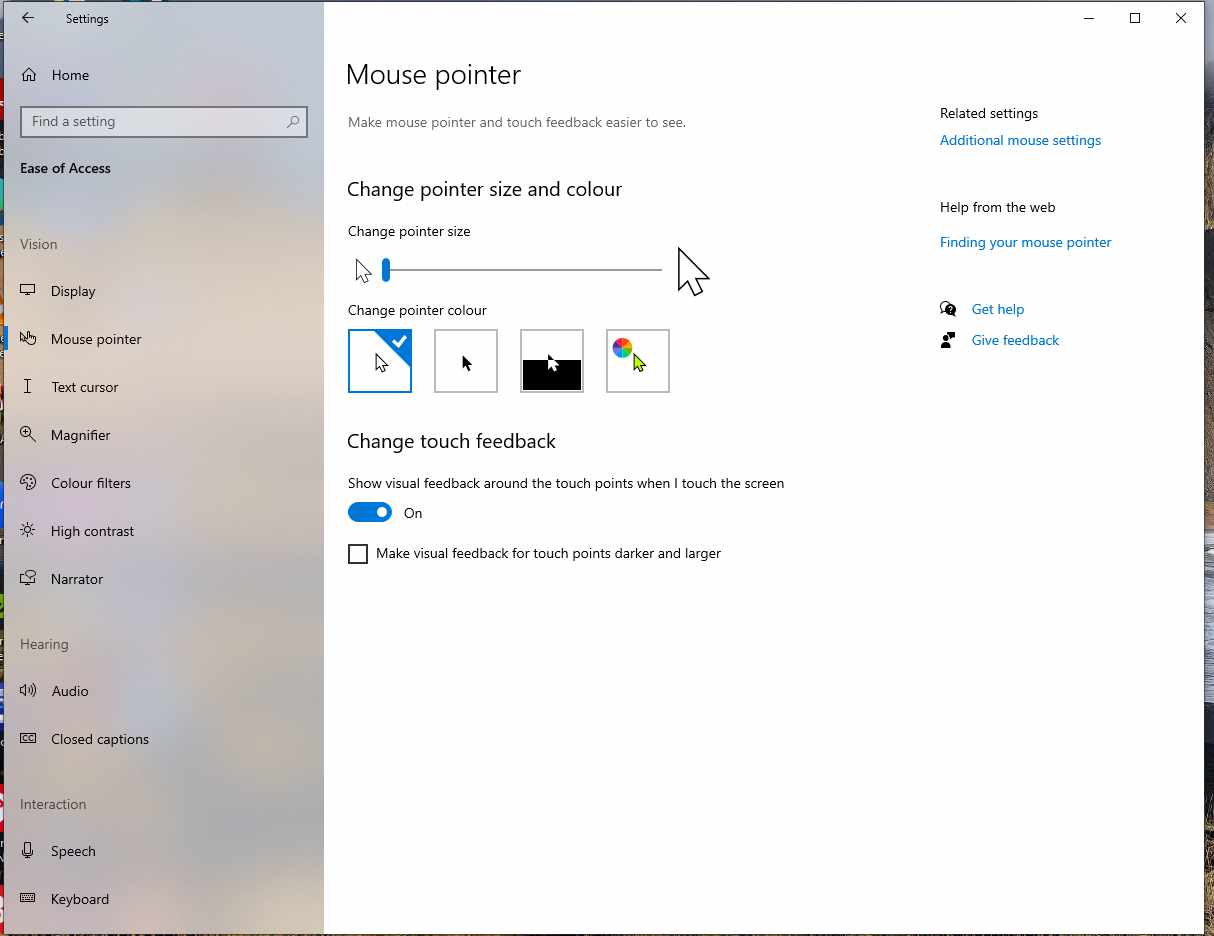This screenshot has height=936, width=1214.
Task: Open Text cursor settings
Action: coord(84,387)
